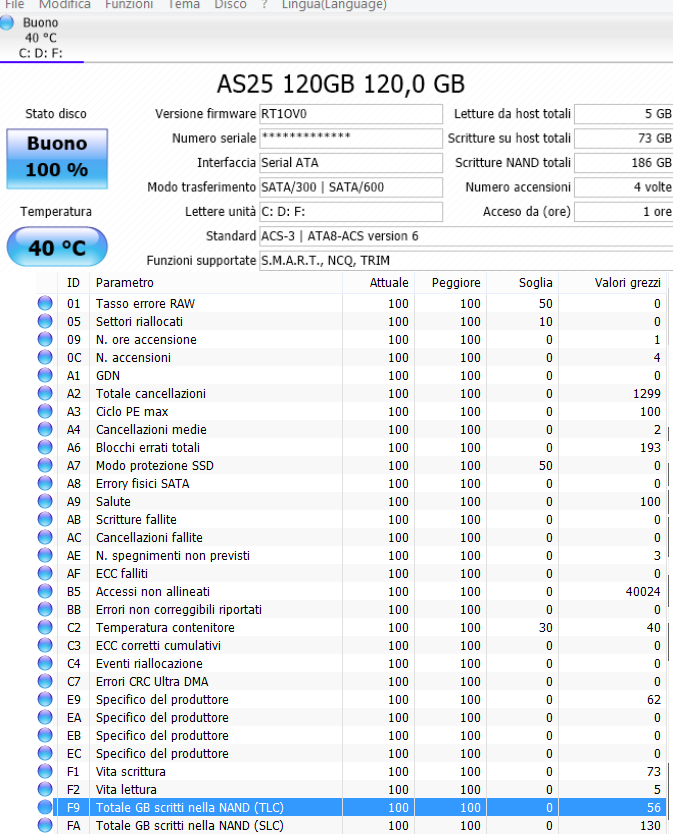Click status icon of N. accensioni row
Screen dimensions: 673x834
pos(45,357)
